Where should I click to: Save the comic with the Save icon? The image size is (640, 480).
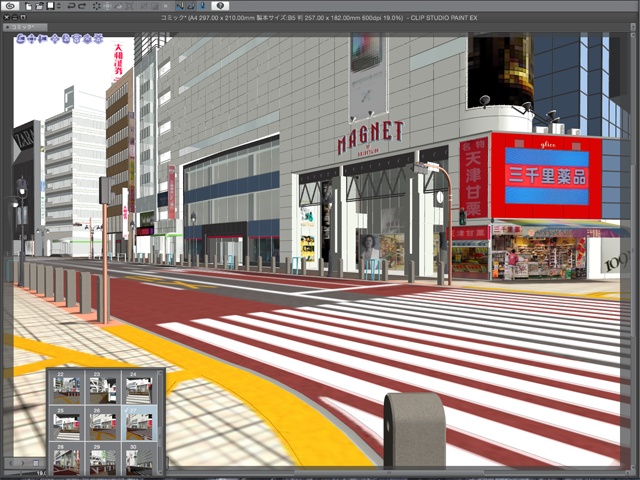(51, 6)
